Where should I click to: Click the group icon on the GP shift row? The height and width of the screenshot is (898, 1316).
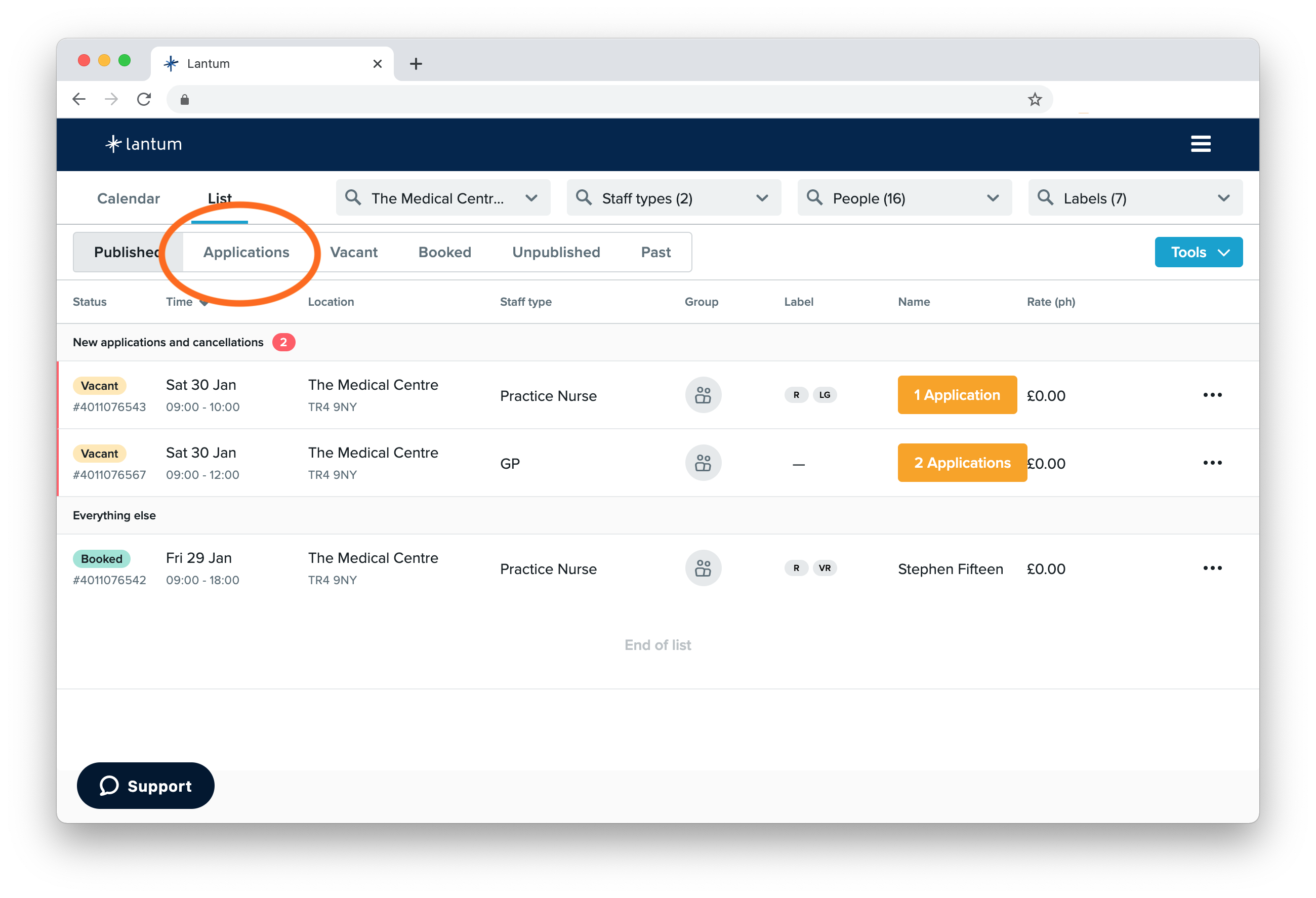tap(703, 463)
